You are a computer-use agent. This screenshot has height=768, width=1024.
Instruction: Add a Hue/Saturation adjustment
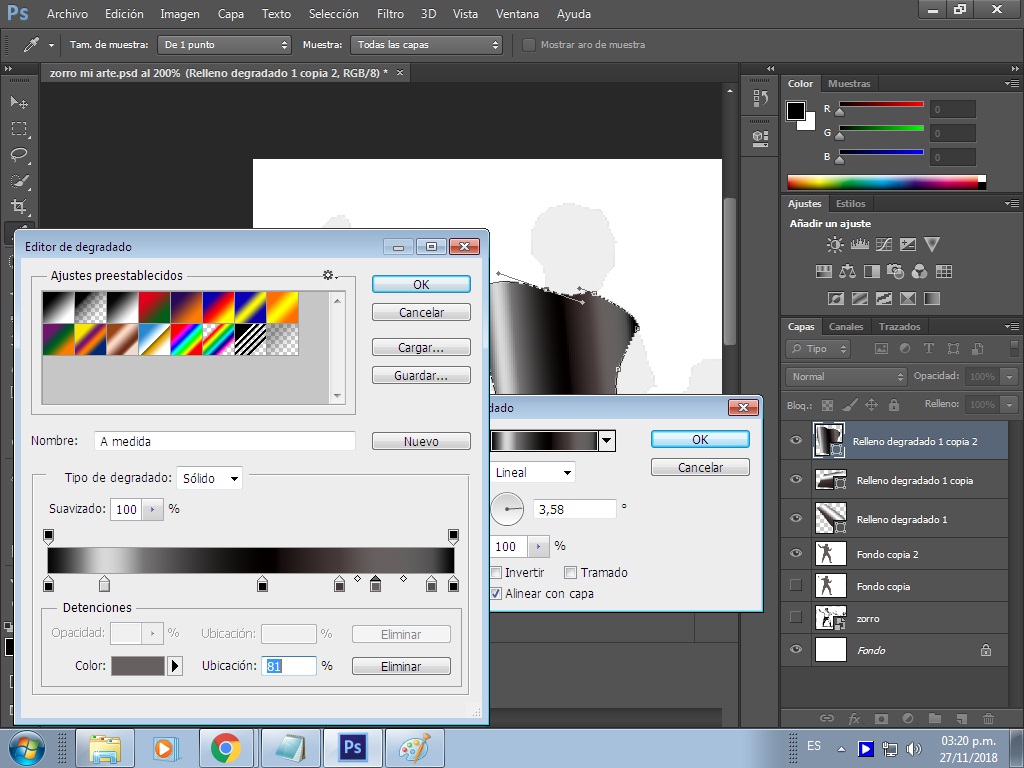[824, 272]
